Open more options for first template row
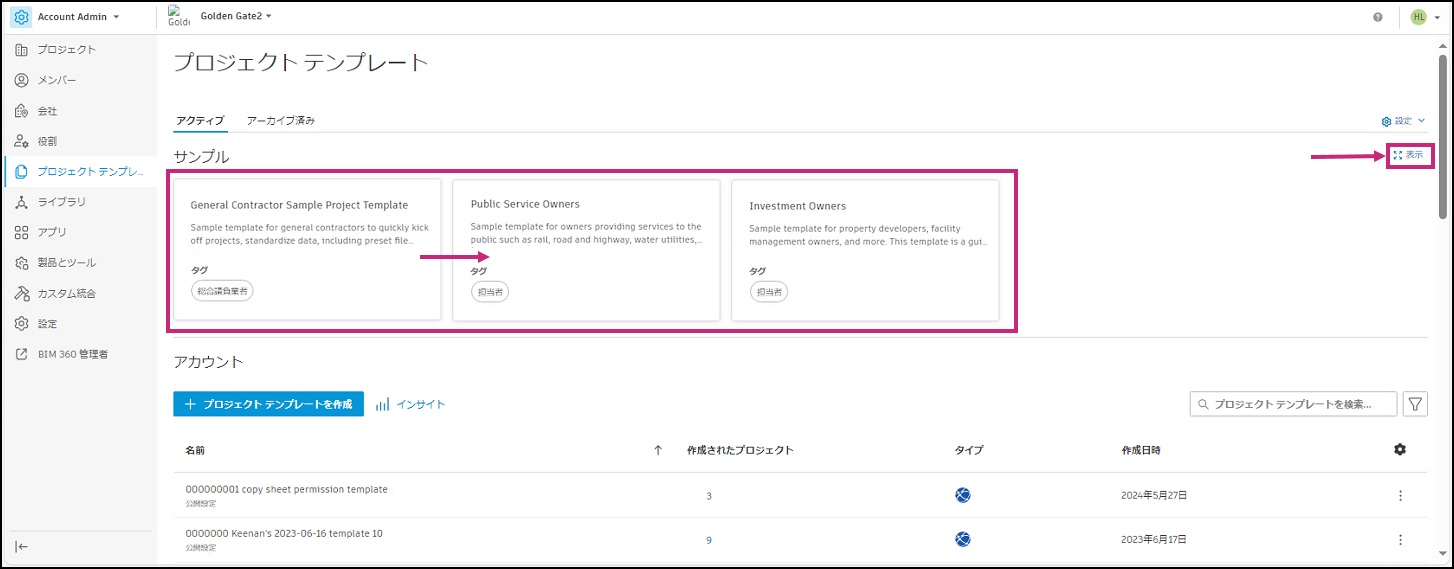Viewport: 1454px width, 569px height. click(x=1400, y=495)
